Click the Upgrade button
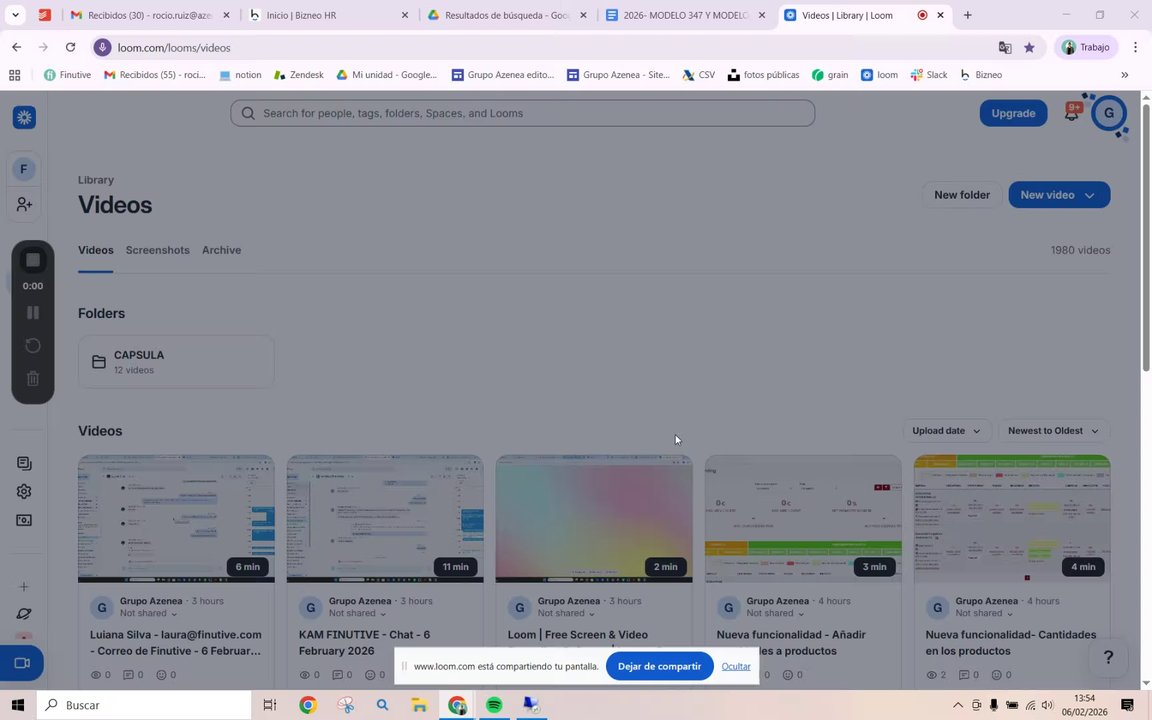 pyautogui.click(x=1013, y=113)
